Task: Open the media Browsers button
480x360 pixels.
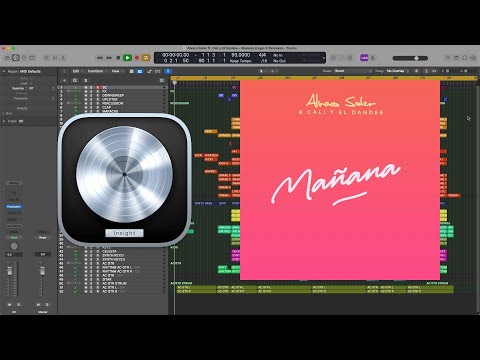Action: (473, 58)
